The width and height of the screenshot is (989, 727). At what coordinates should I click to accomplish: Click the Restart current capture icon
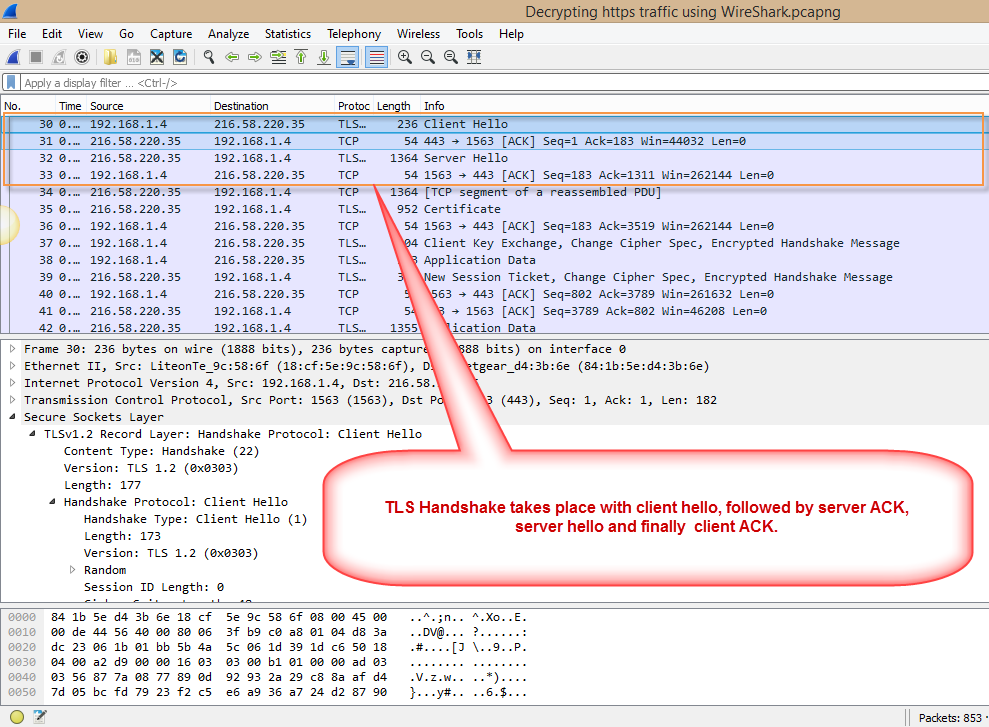(x=59, y=57)
